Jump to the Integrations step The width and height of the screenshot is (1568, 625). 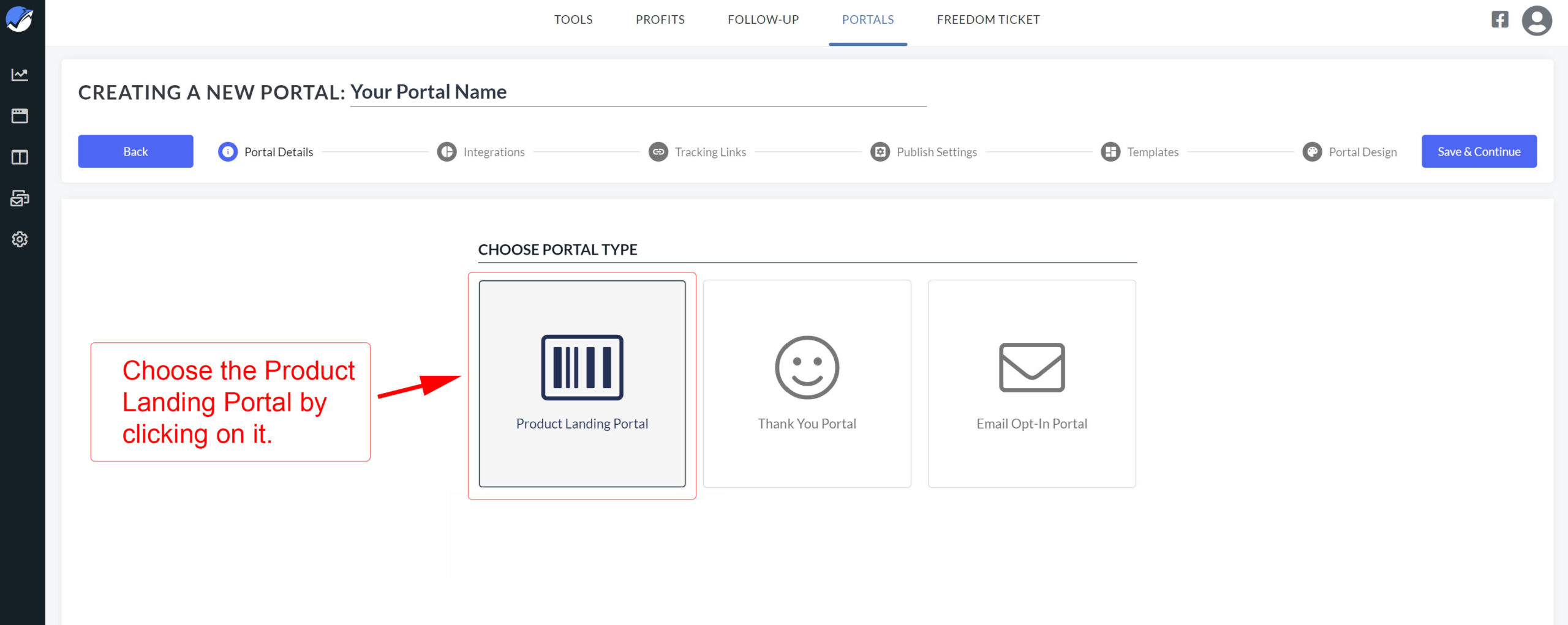[x=481, y=152]
